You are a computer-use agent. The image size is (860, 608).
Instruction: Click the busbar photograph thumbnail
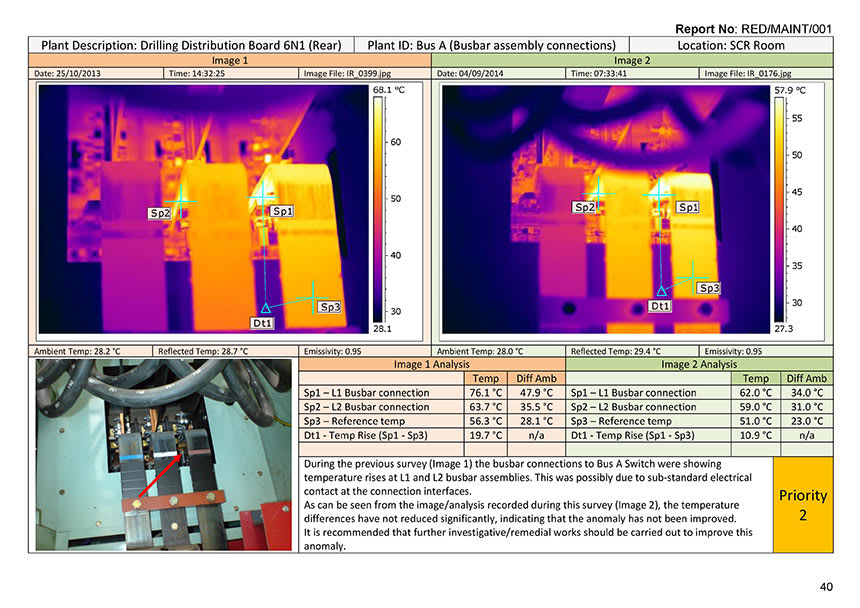coord(163,454)
